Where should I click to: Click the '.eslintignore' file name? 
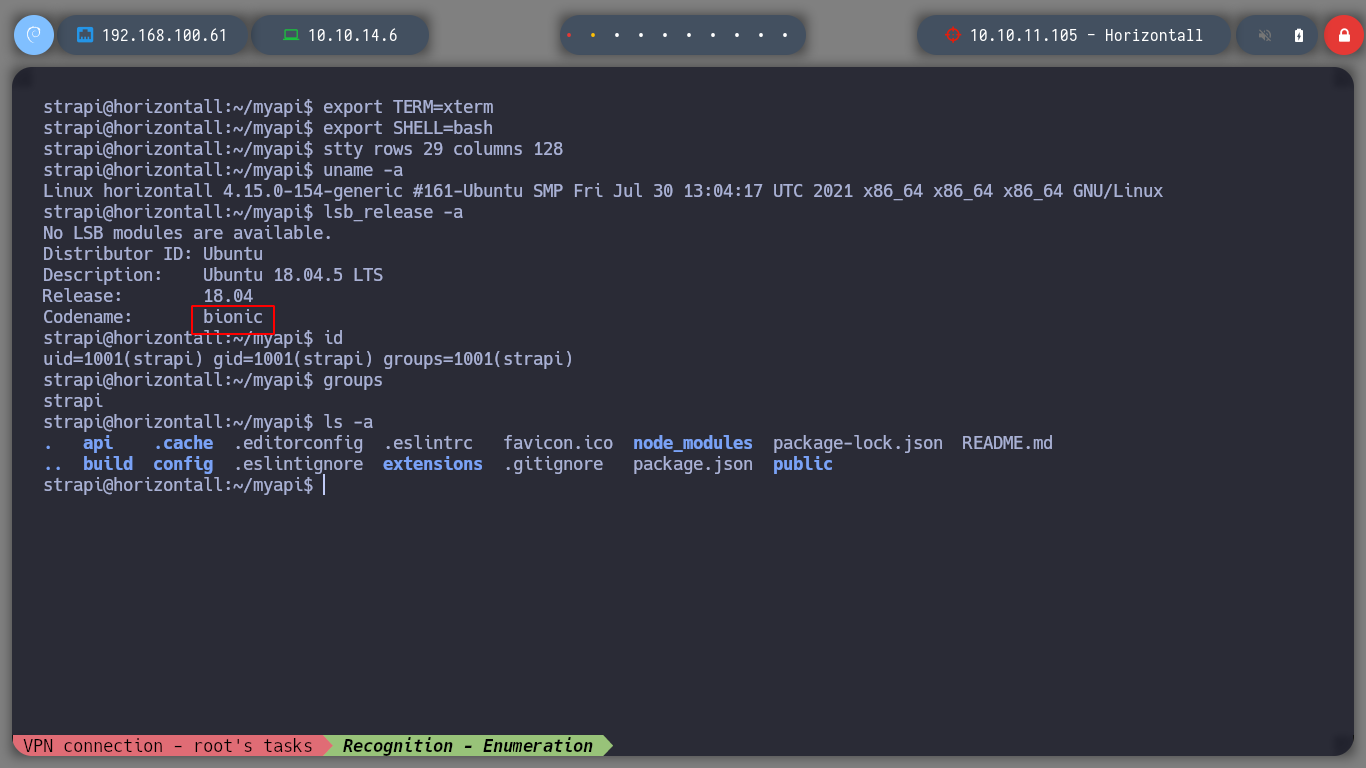pos(298,464)
